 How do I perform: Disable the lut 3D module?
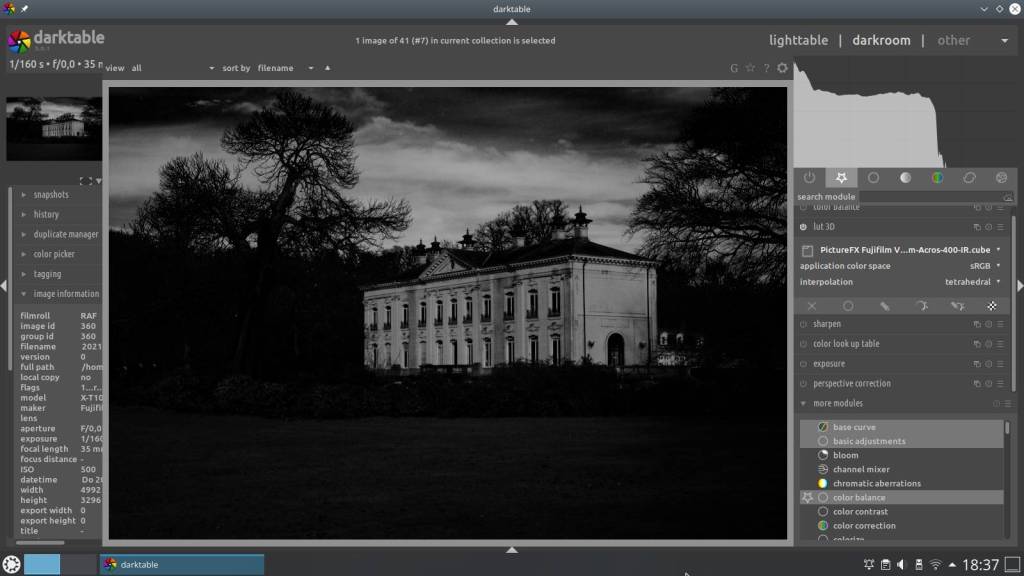tap(803, 227)
